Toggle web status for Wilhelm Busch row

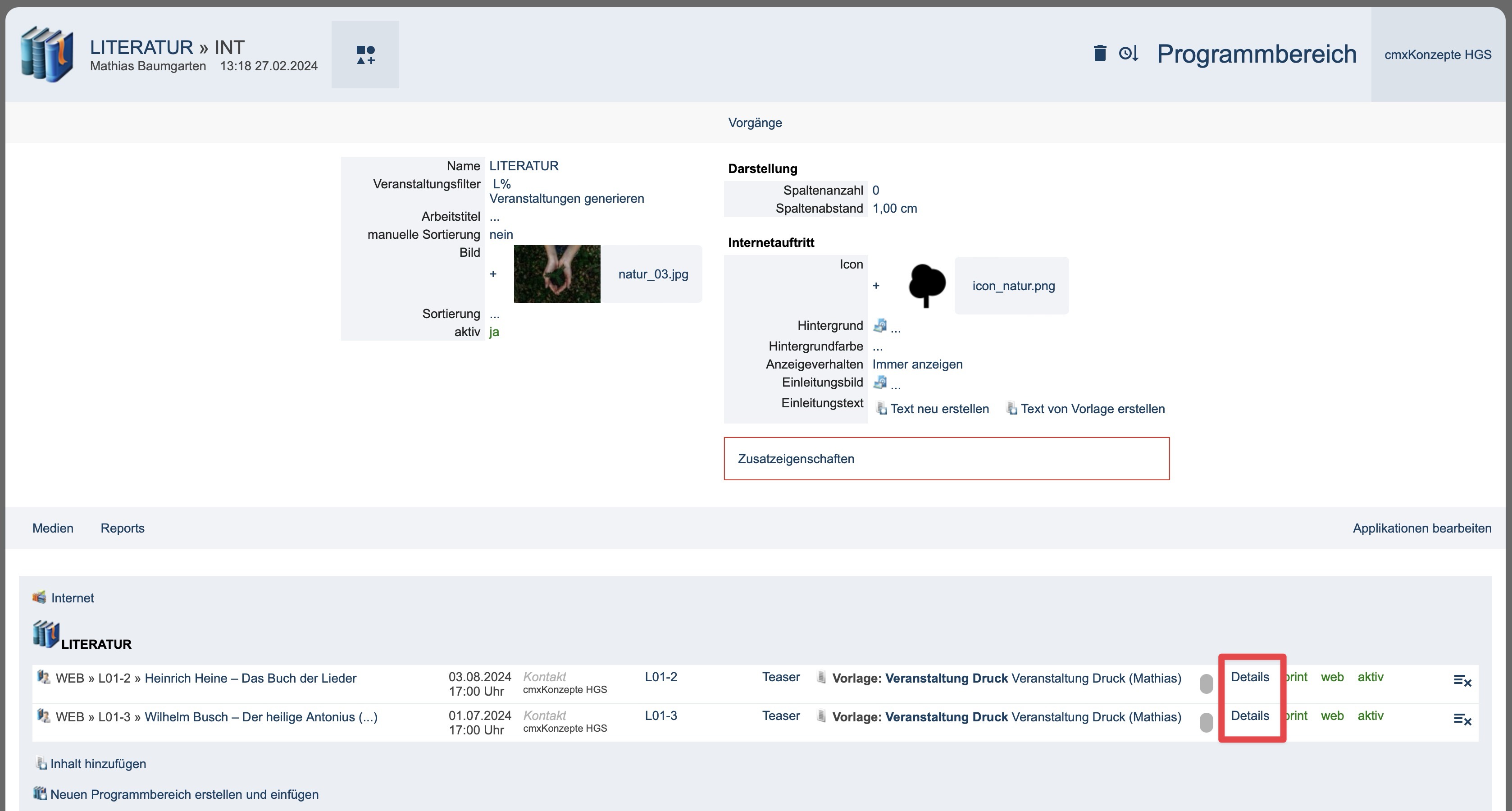click(1332, 716)
